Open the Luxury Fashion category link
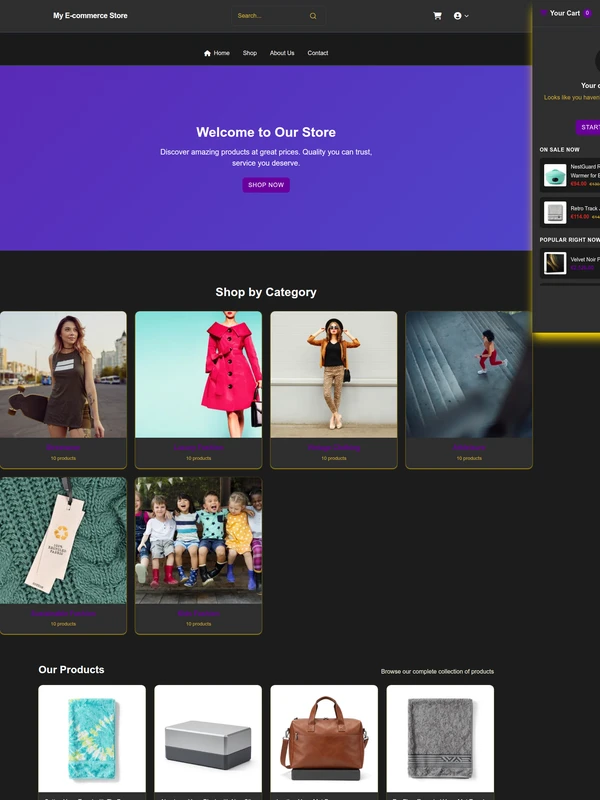The height and width of the screenshot is (800, 600). coord(198,447)
